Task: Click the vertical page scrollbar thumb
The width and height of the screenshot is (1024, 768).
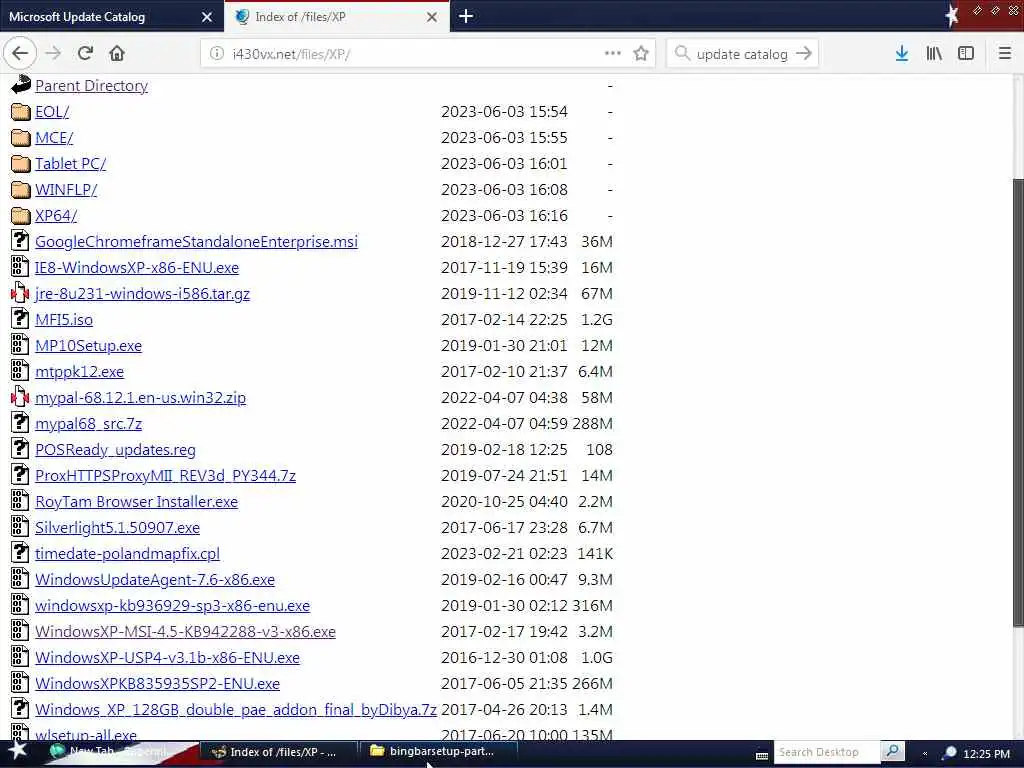Action: [x=1018, y=402]
